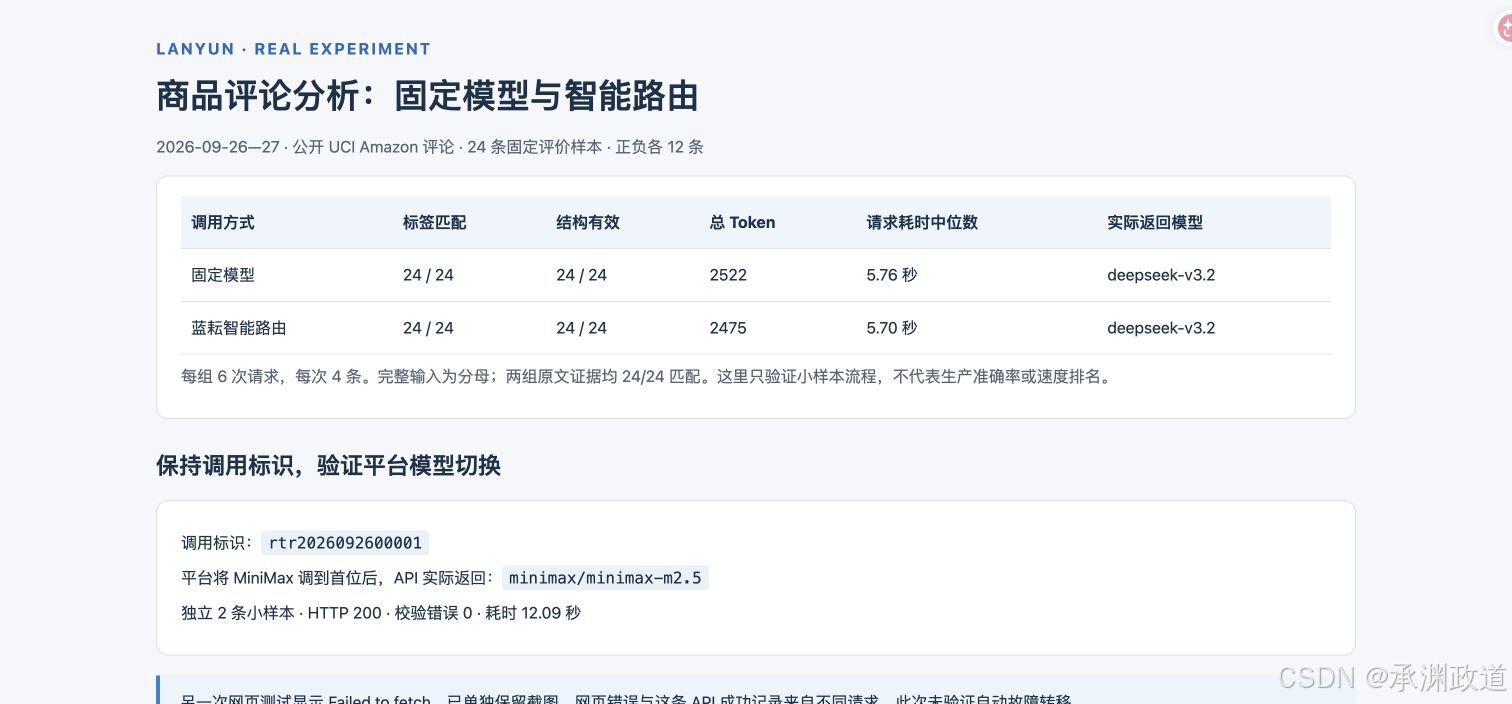Click the 总 Token column header

point(742,222)
